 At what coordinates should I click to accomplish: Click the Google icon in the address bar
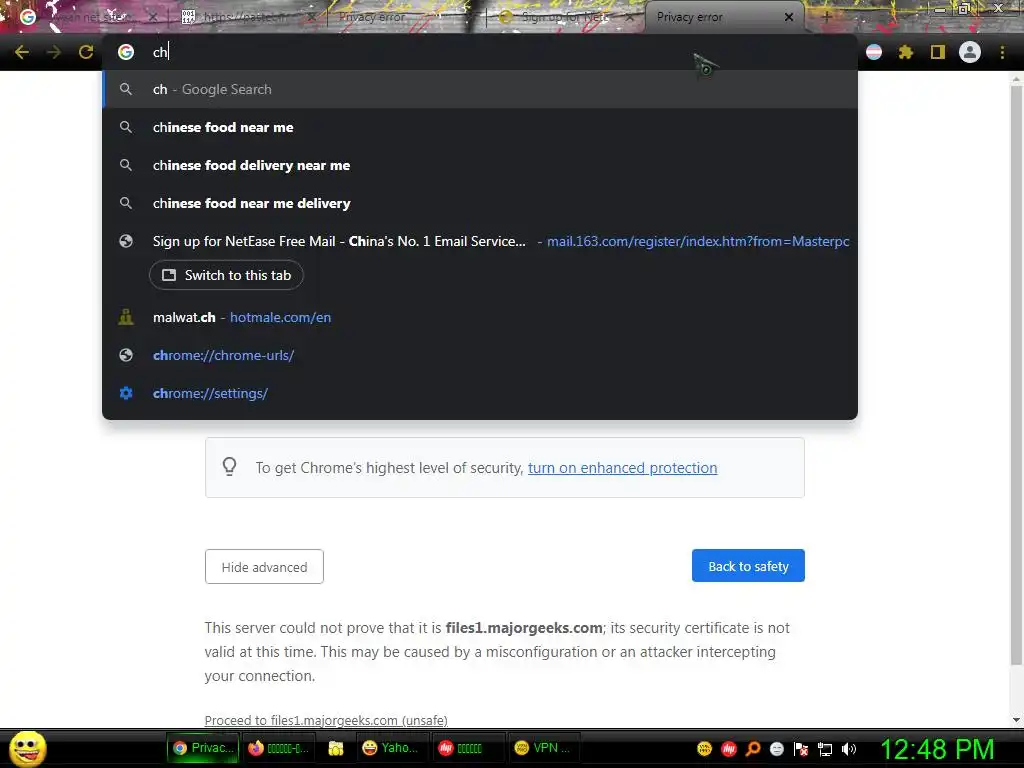pyautogui.click(x=126, y=52)
